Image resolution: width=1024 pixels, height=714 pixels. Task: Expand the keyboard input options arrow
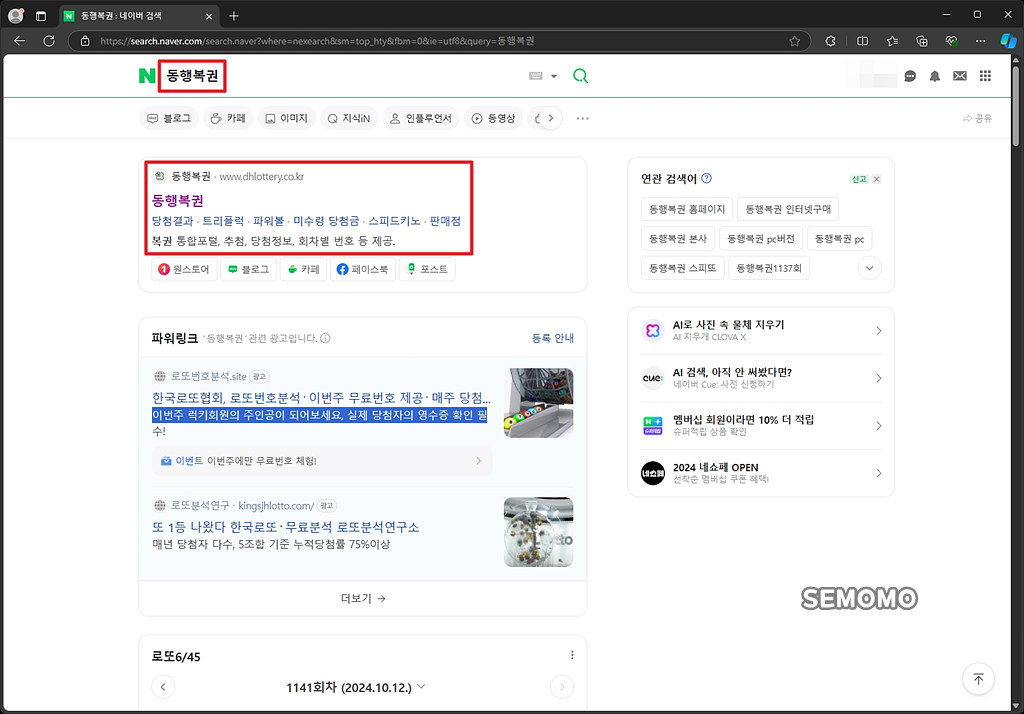pos(554,76)
